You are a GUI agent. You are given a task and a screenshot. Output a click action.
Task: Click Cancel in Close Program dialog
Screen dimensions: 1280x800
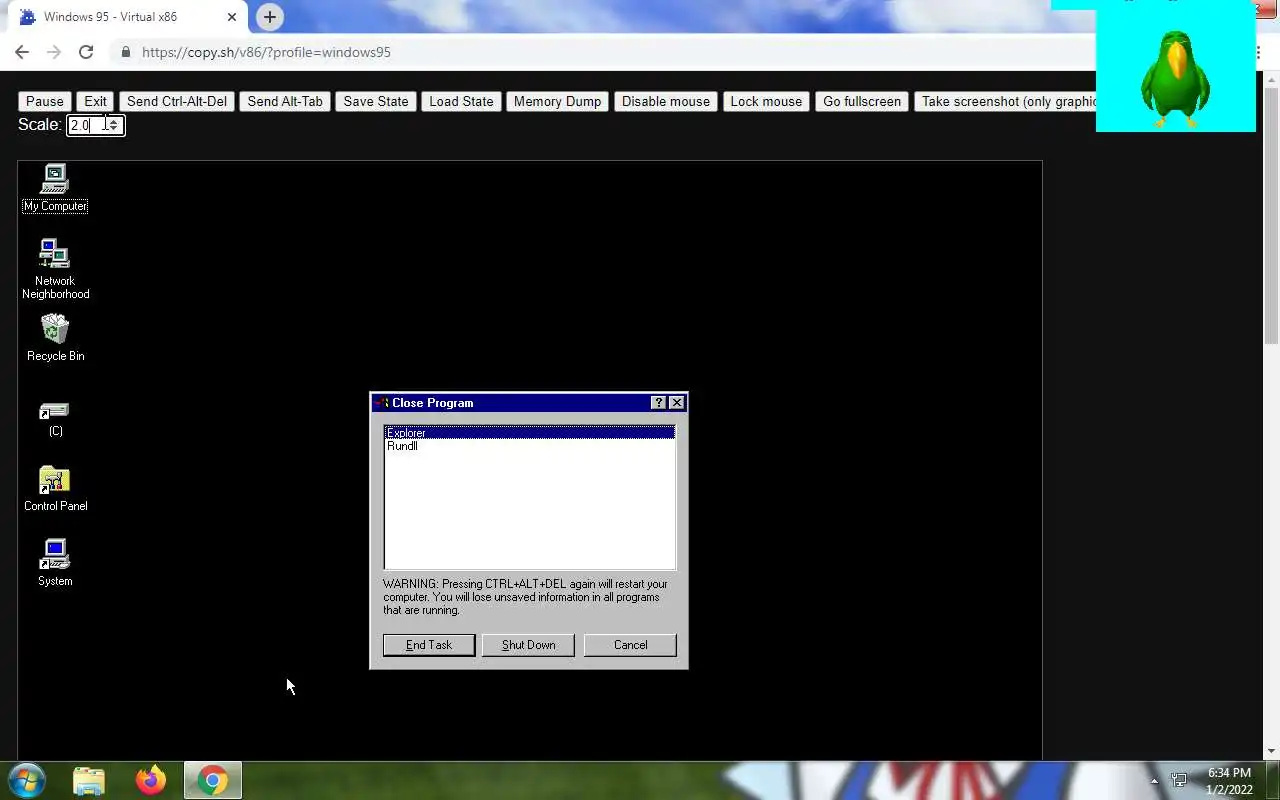point(630,645)
